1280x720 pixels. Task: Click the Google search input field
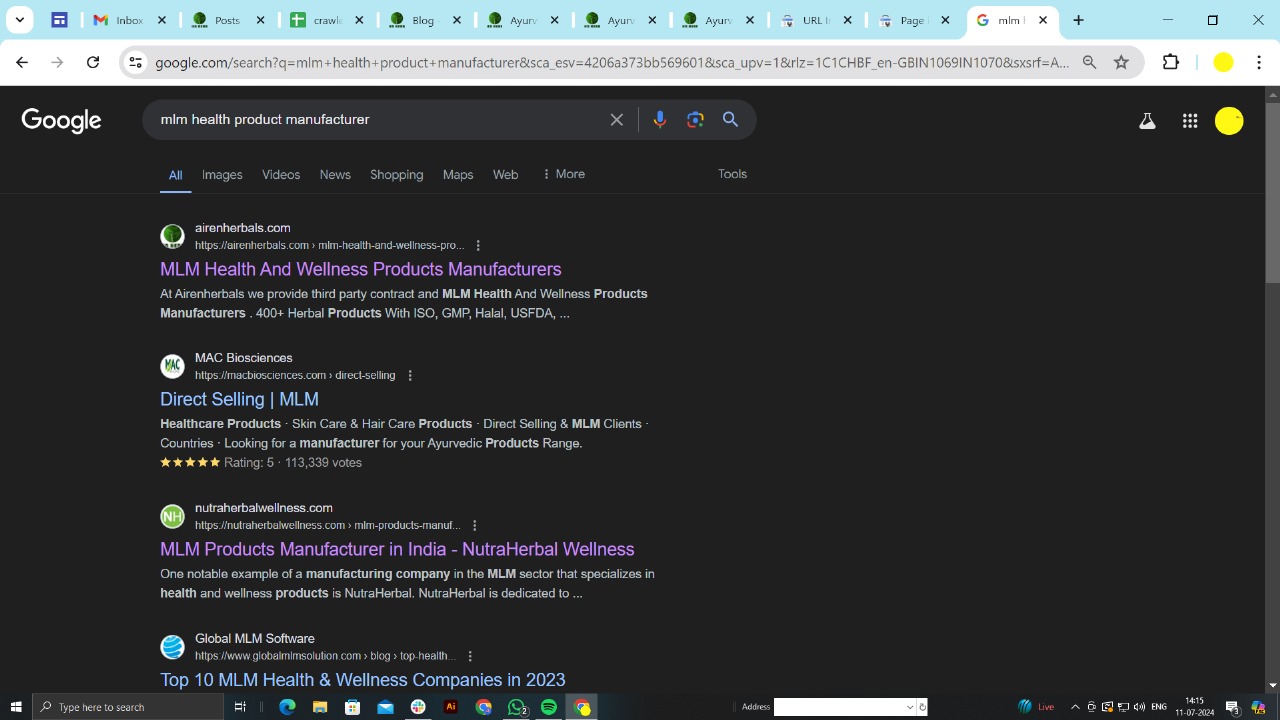(x=380, y=119)
